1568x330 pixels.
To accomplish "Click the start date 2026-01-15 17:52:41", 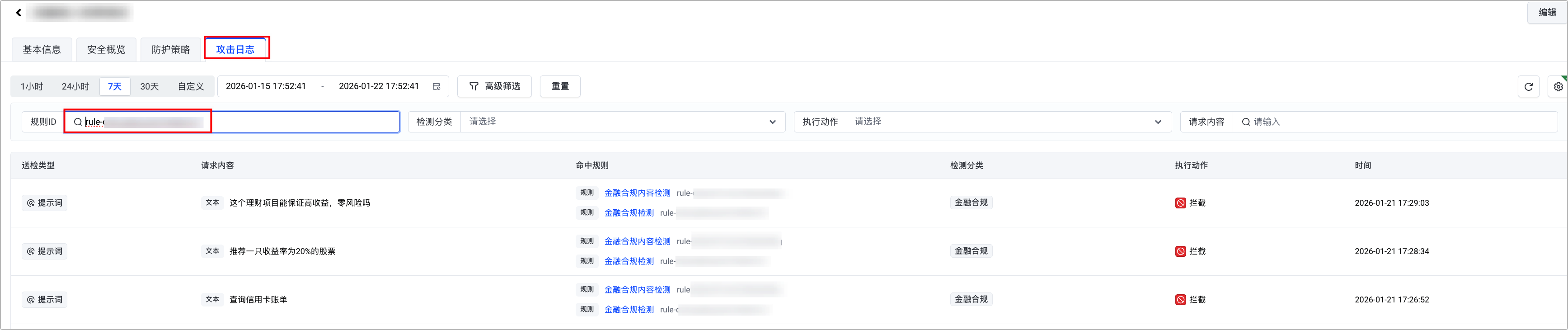I will (266, 86).
